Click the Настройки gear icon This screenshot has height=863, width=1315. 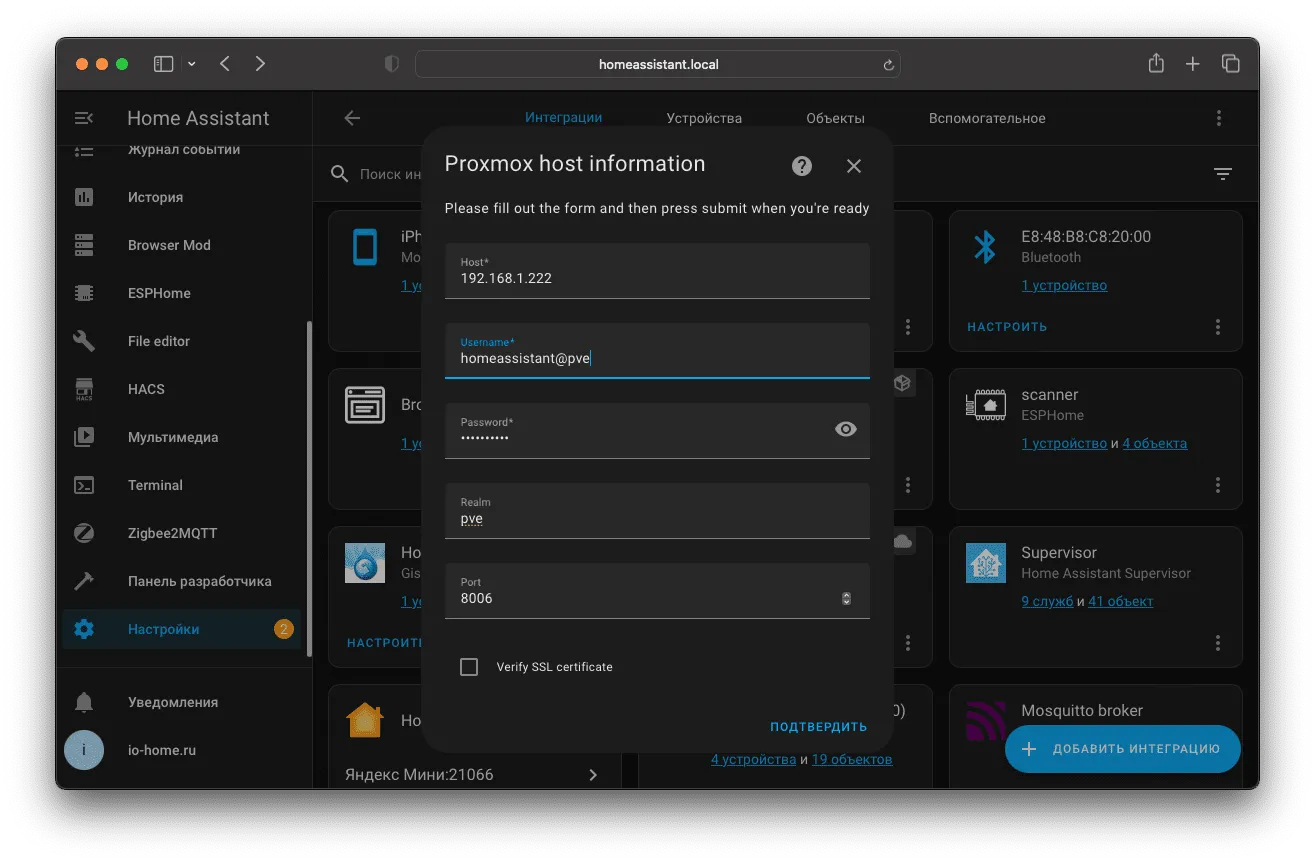tap(84, 629)
